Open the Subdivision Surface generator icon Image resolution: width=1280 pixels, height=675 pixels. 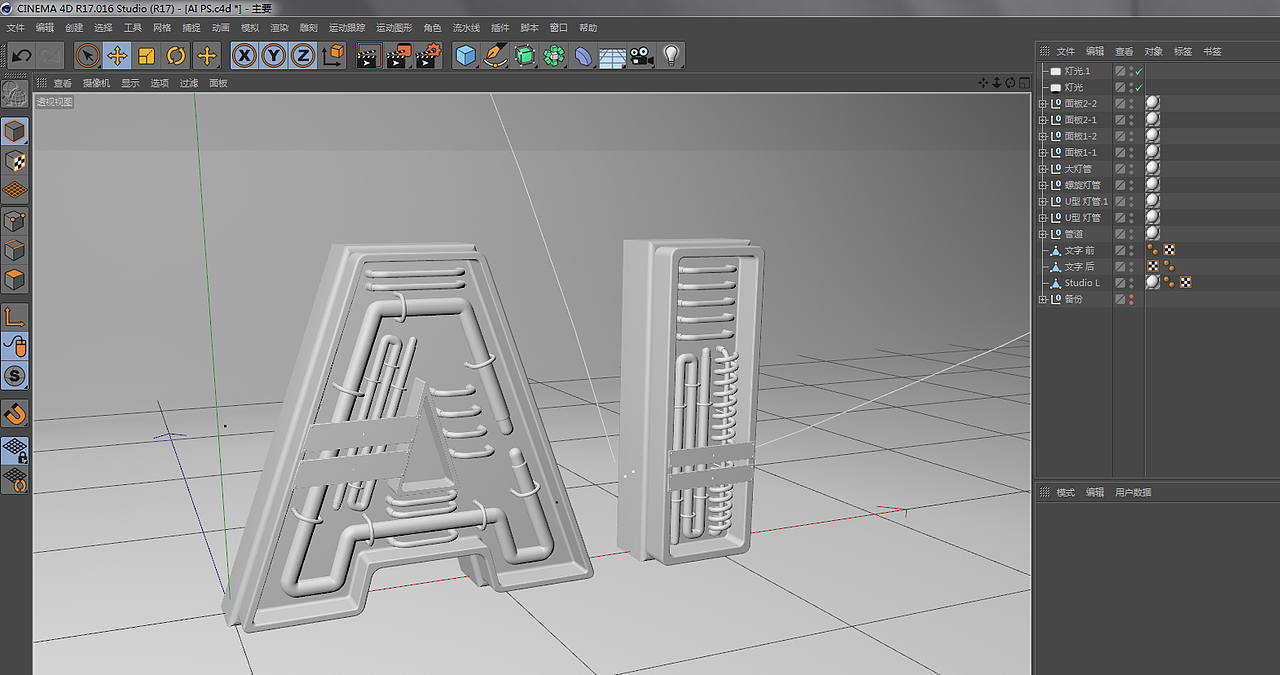(525, 56)
